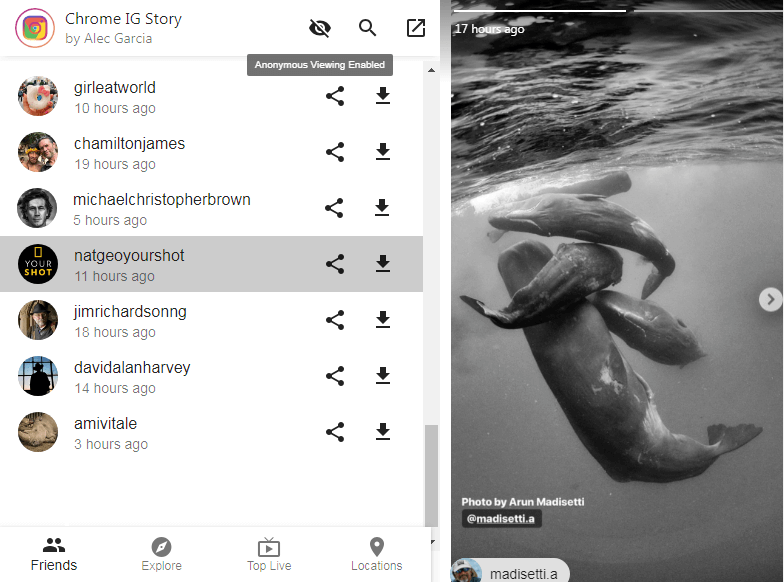Open madisetti.a profile chip at bottom

(x=510, y=572)
